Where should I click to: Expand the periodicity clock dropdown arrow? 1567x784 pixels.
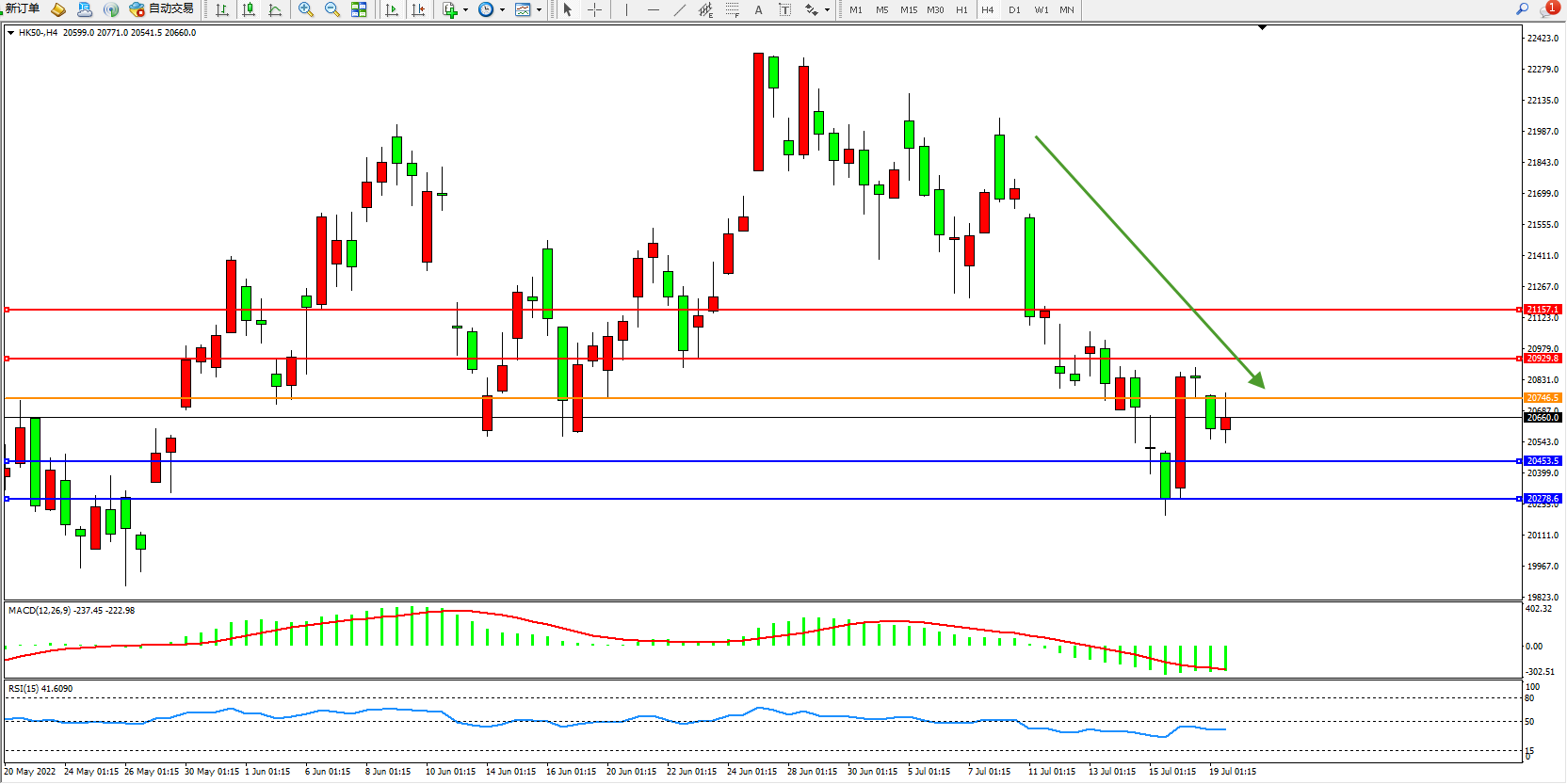(x=502, y=9)
